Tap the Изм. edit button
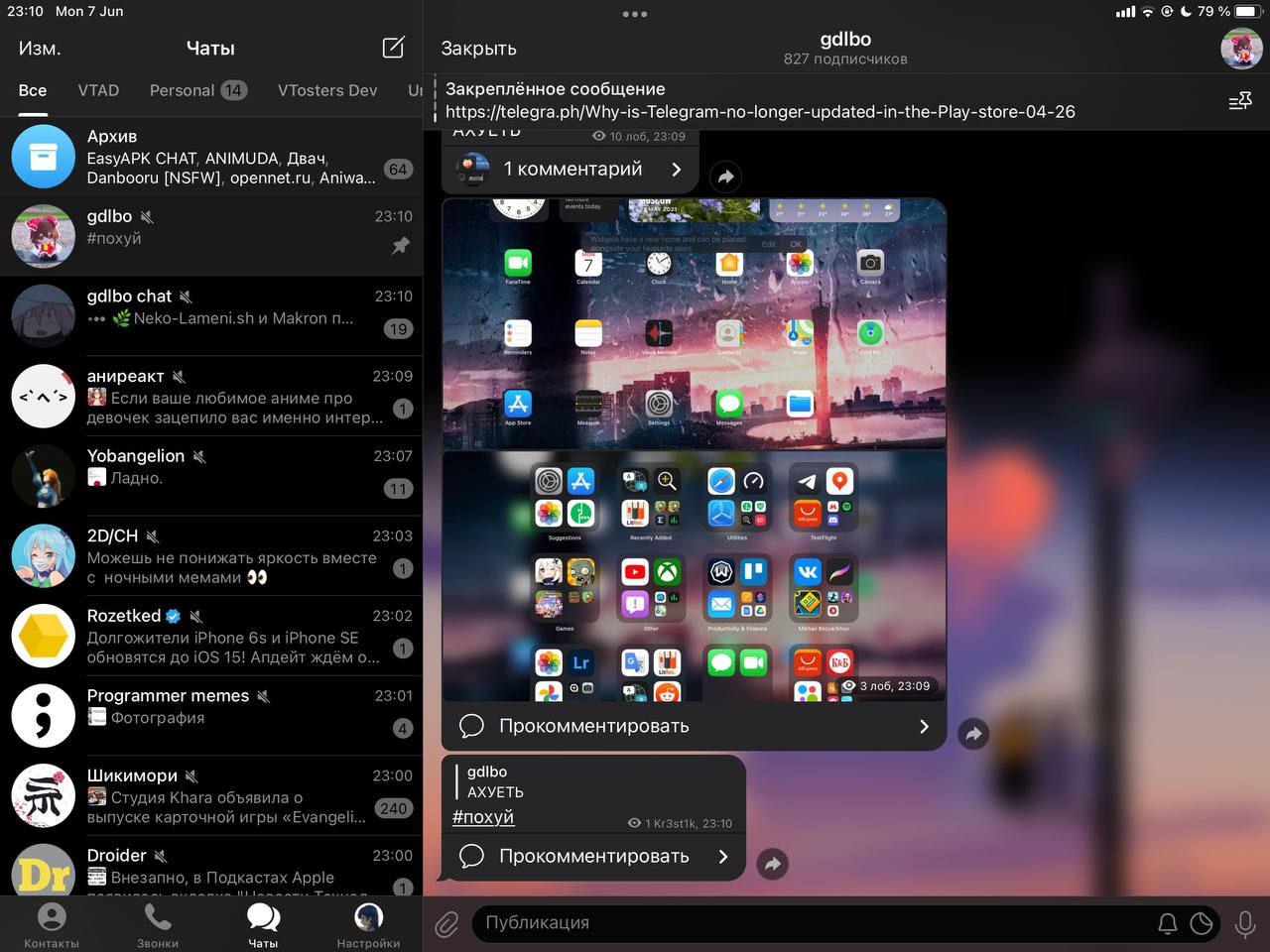Image resolution: width=1270 pixels, height=952 pixels. click(40, 48)
